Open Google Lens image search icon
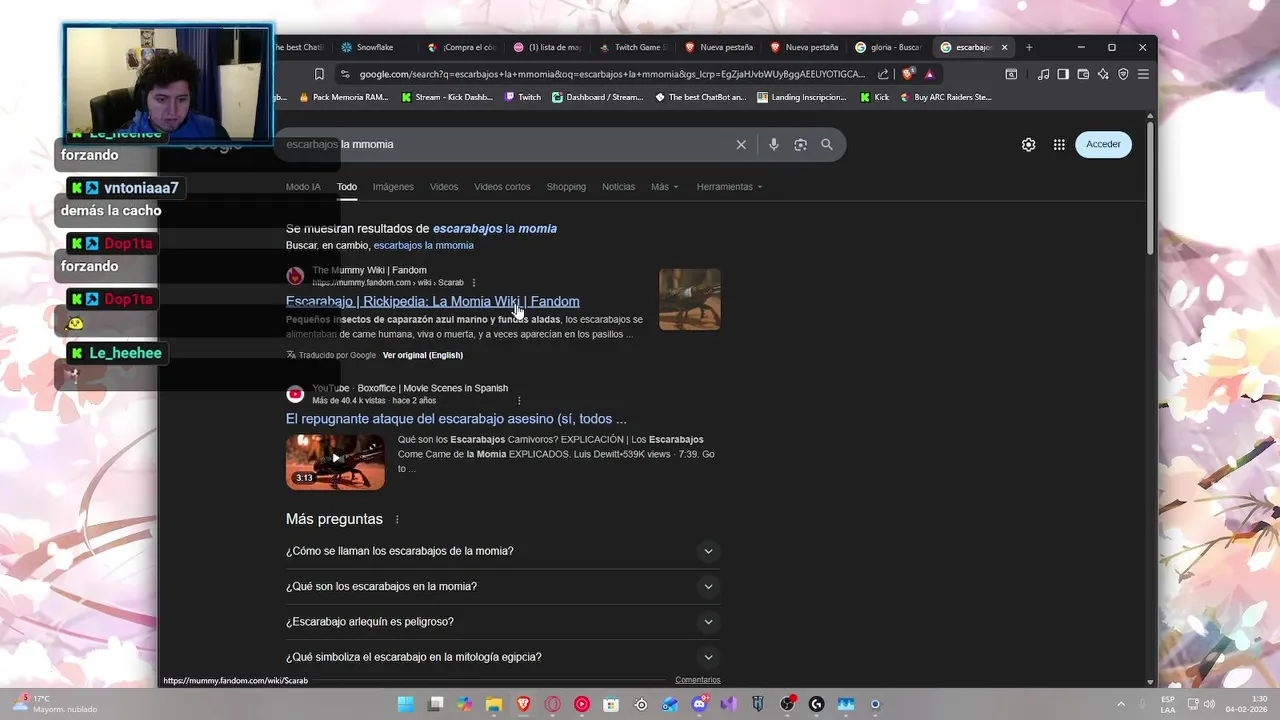The image size is (1280, 720). (x=800, y=144)
